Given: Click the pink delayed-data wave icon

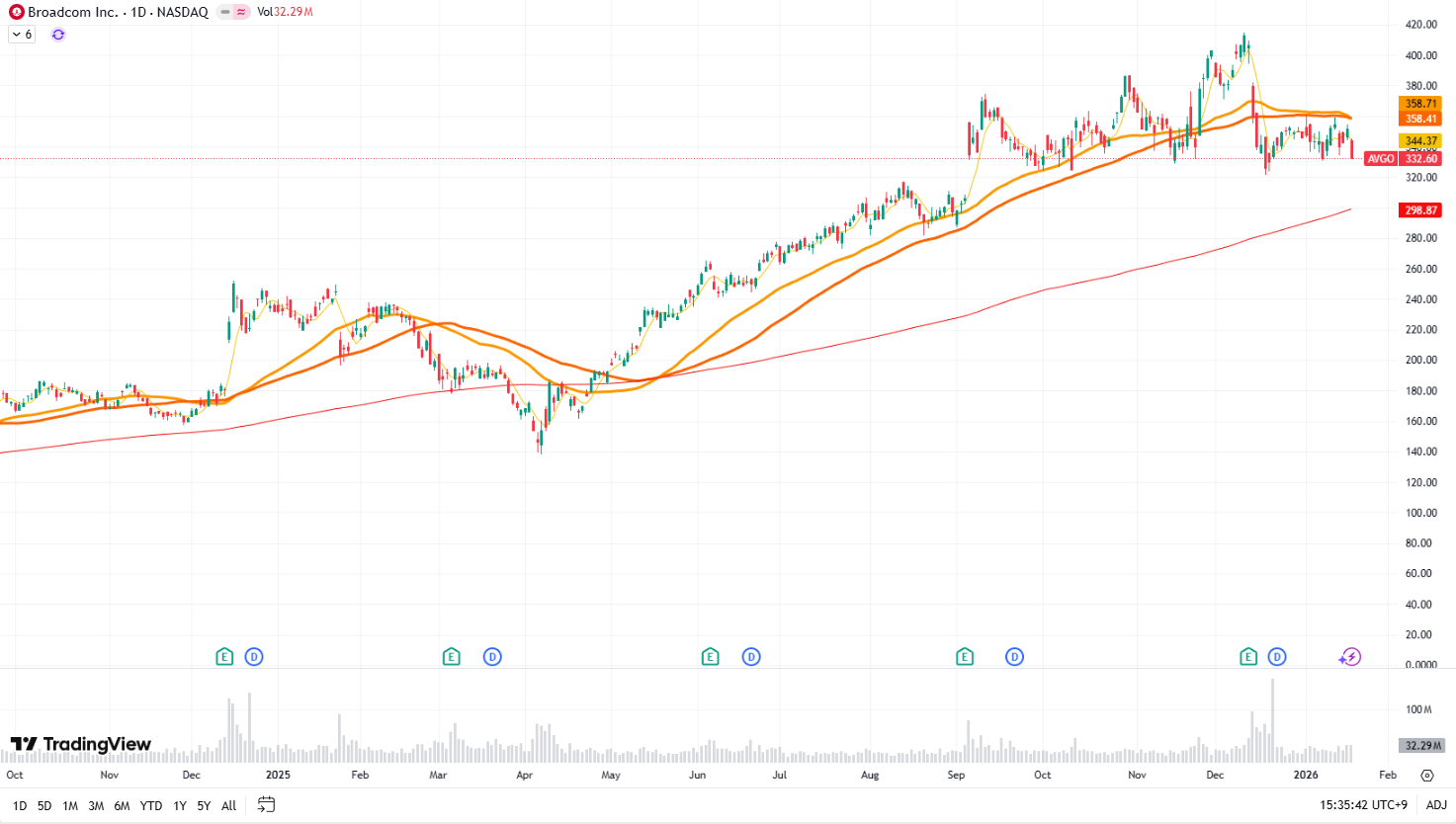Looking at the screenshot, I should (241, 12).
